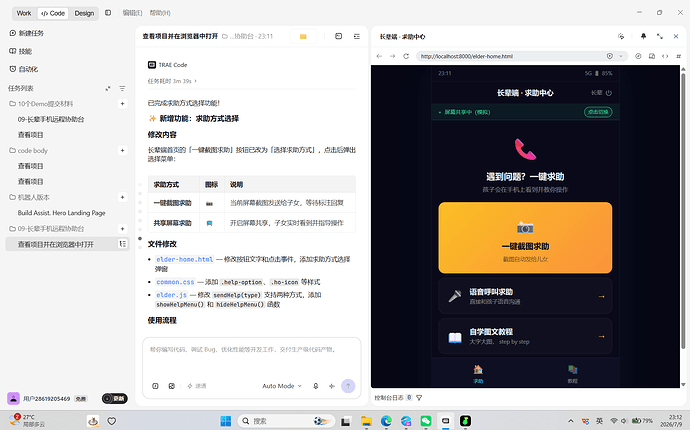
Task: Open 技能 in the sidebar
Action: [21, 51]
